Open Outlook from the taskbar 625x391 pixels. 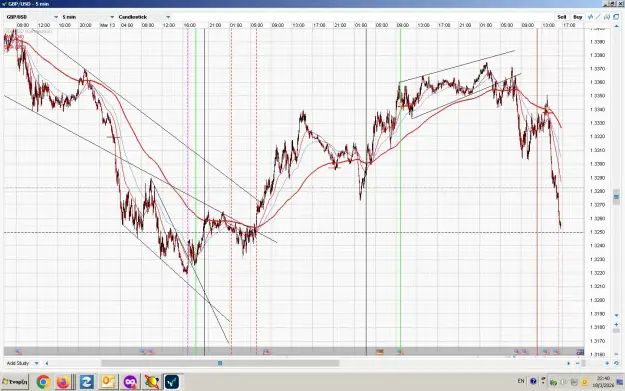(108, 382)
